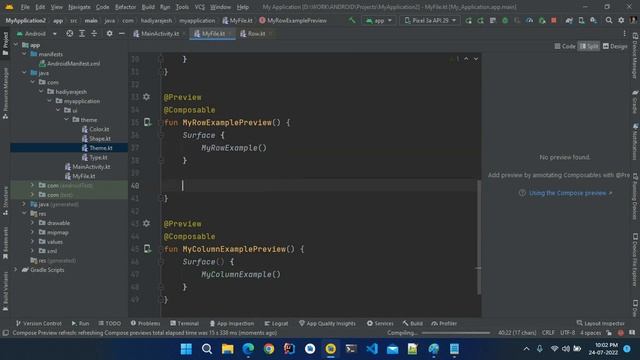Open the Pixel 3a API 29 device dropdown
The image size is (640, 360).
point(430,20)
